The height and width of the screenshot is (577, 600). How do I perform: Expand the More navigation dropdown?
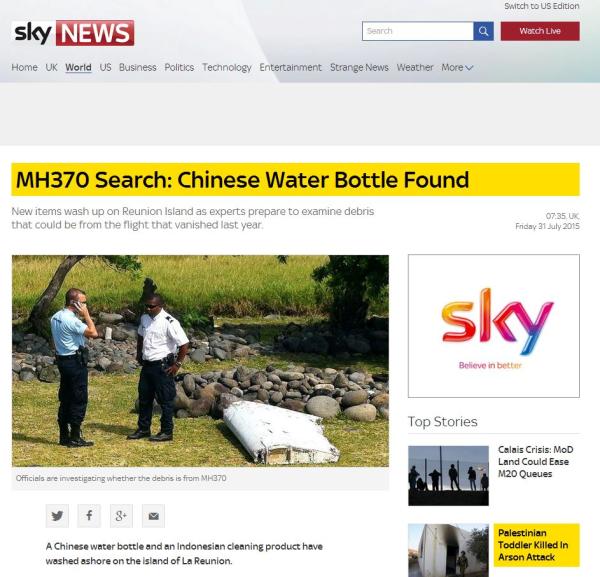click(x=457, y=67)
